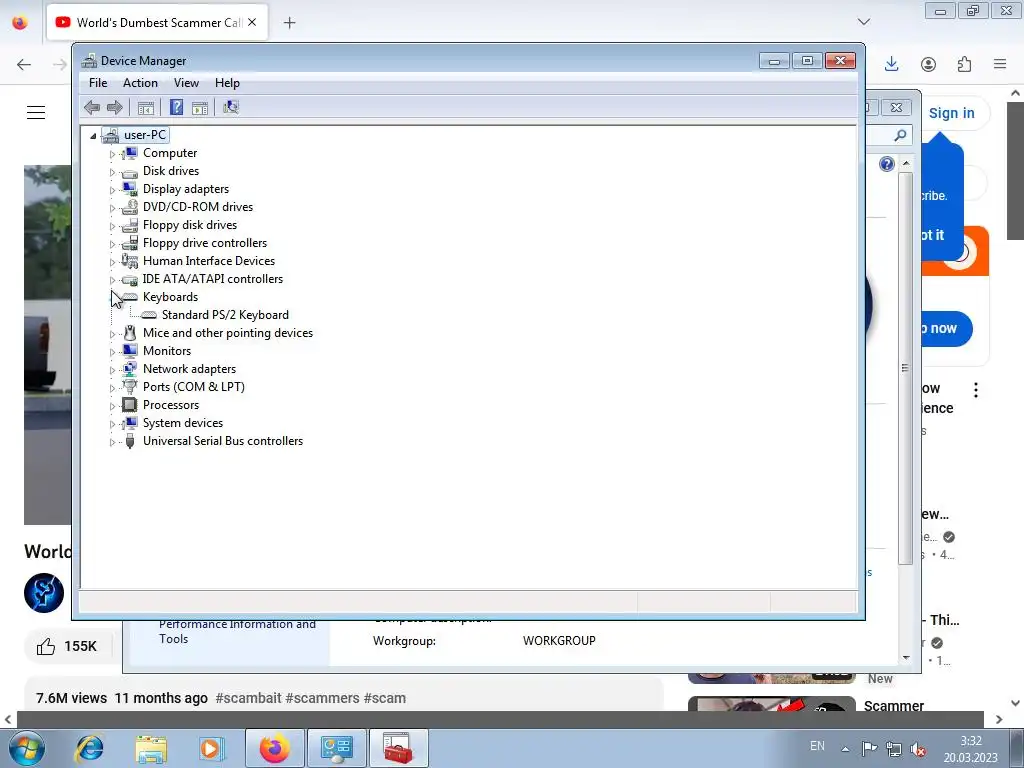Select Universal Serial Bus controllers label
Viewport: 1024px width, 768px height.
point(223,441)
